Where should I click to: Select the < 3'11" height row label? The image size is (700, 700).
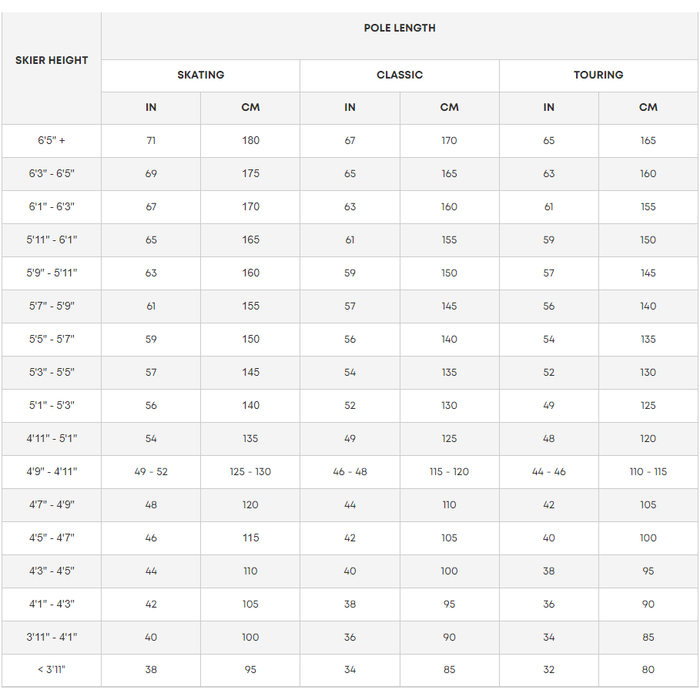[x=51, y=670]
